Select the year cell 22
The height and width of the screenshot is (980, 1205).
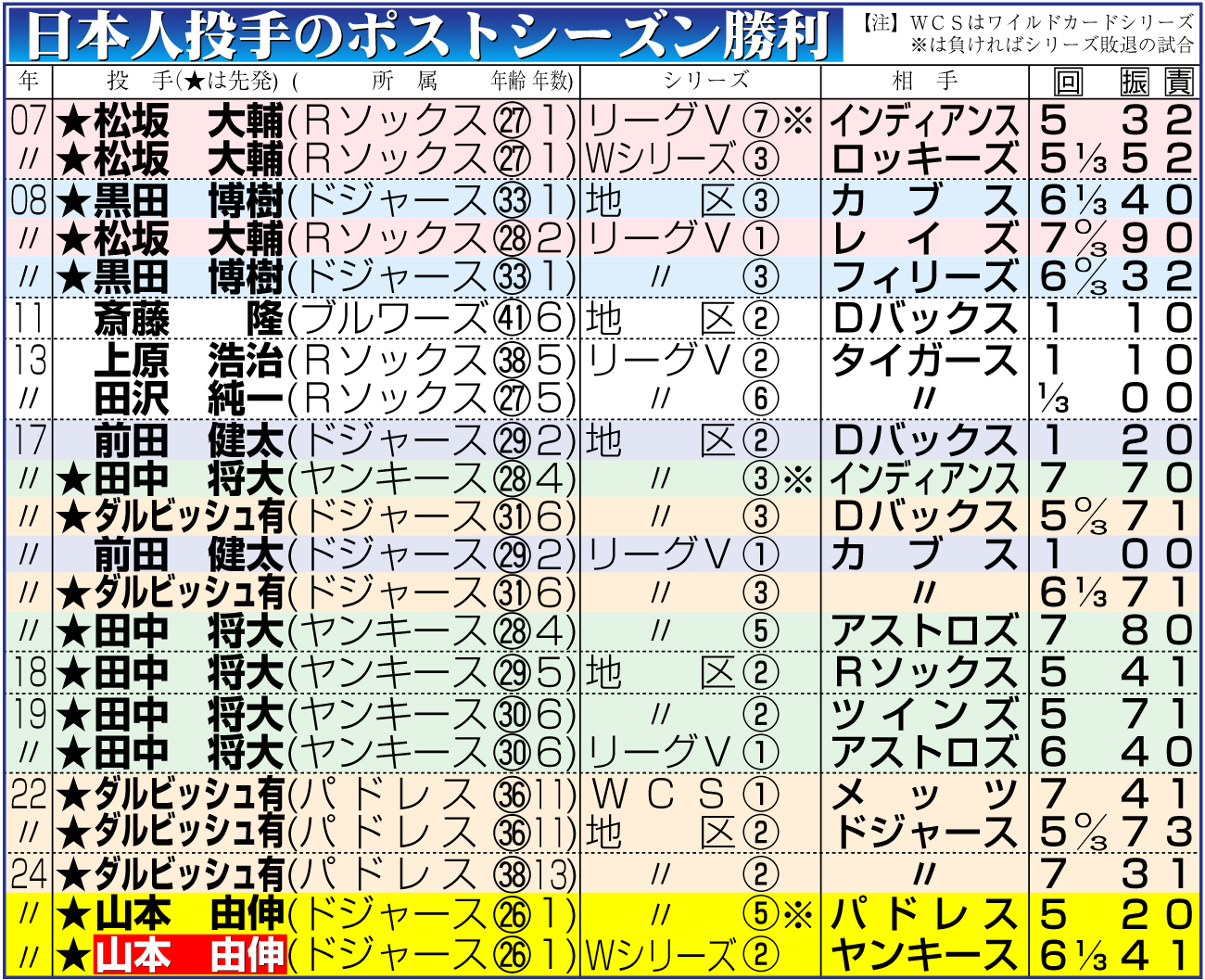point(29,795)
